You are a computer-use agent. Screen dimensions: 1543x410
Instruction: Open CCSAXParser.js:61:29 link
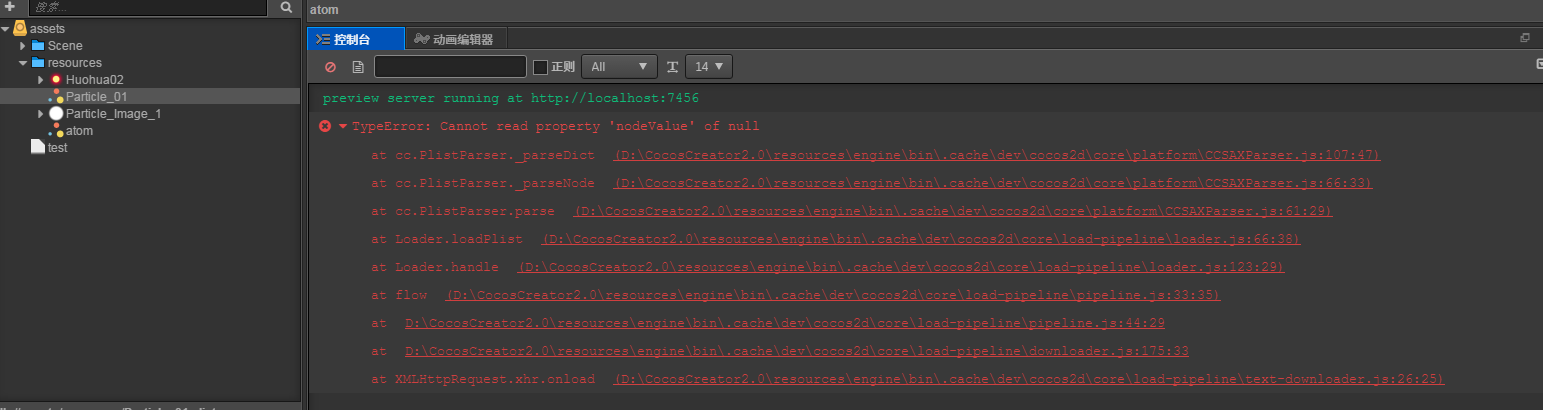[953, 211]
